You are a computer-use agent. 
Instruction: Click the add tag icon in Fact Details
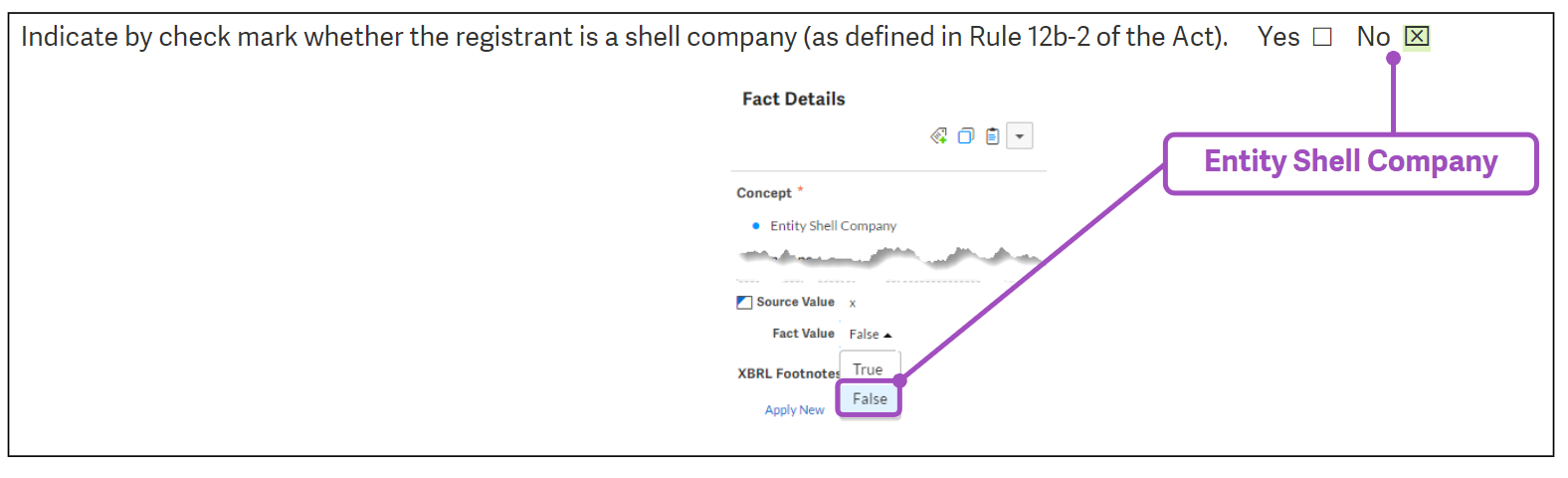click(938, 136)
